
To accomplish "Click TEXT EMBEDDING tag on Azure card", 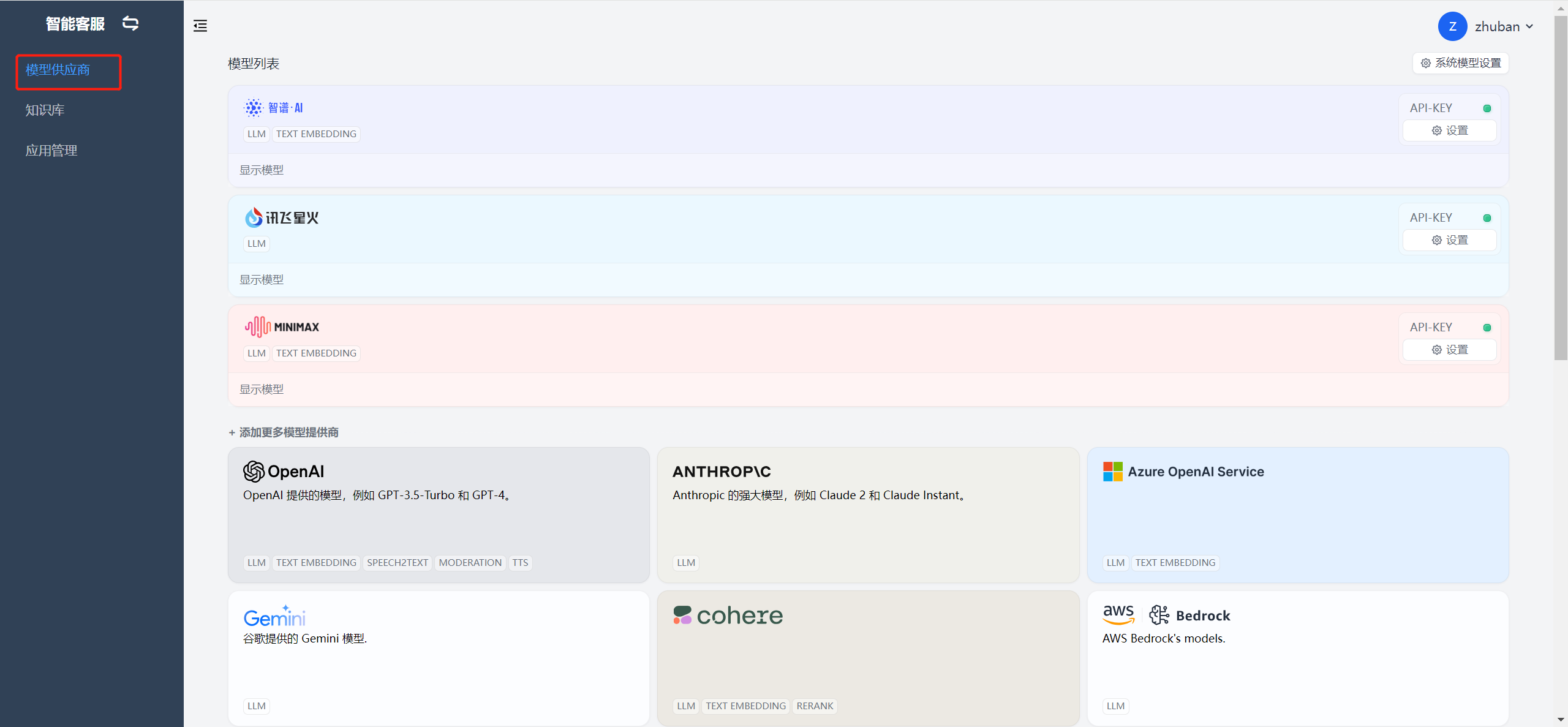I will click(1175, 563).
